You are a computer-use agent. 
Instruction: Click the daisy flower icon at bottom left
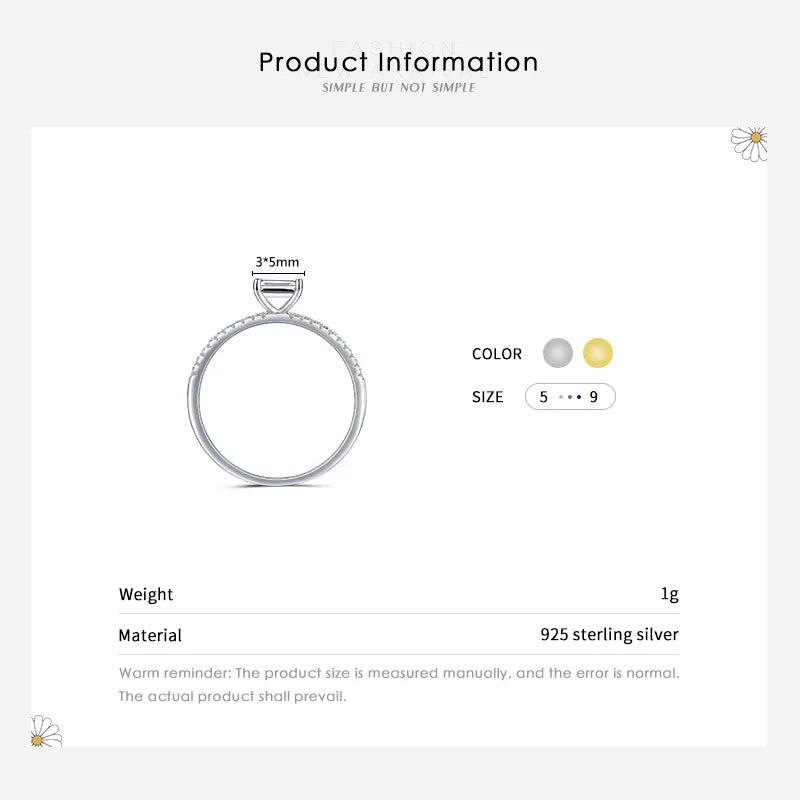tap(45, 731)
